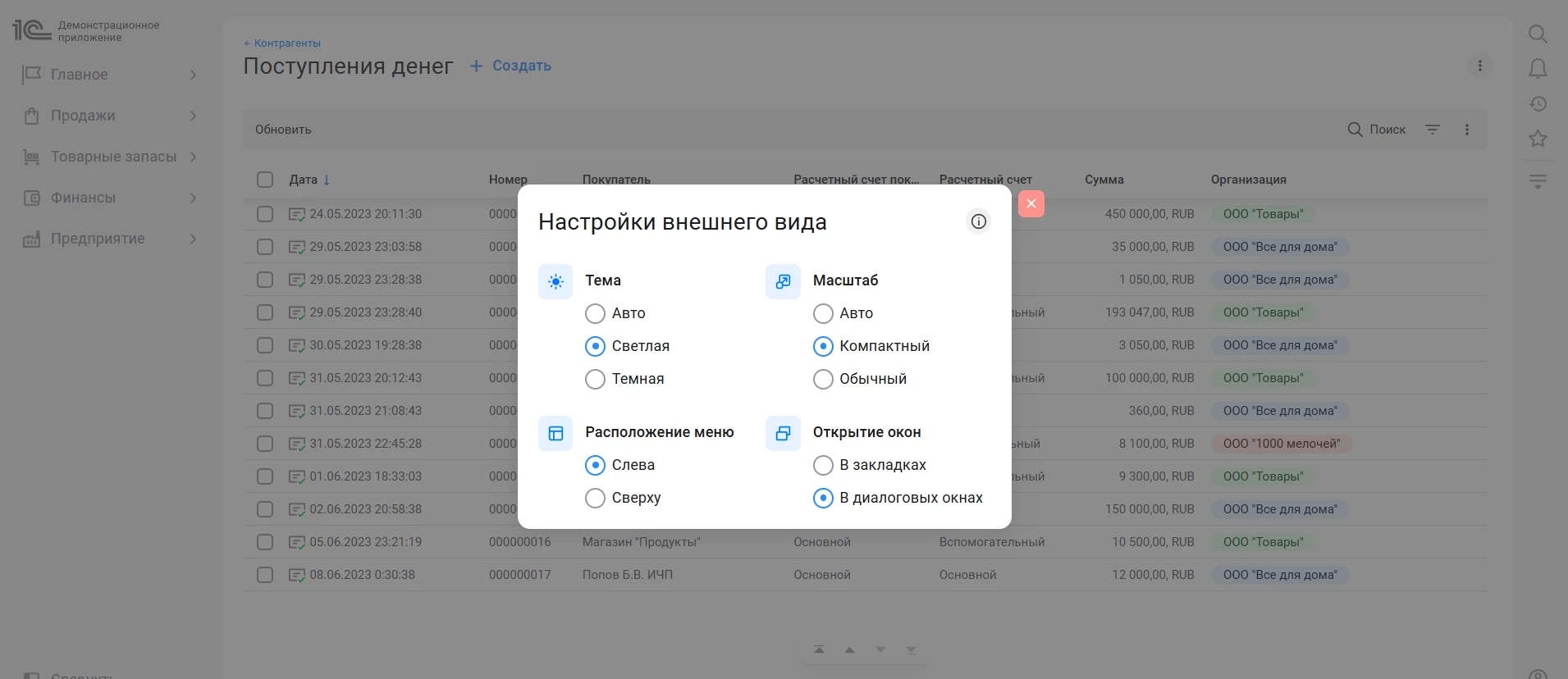Expand the Продажи menu chevron
Image resolution: width=1568 pixels, height=679 pixels.
(194, 116)
